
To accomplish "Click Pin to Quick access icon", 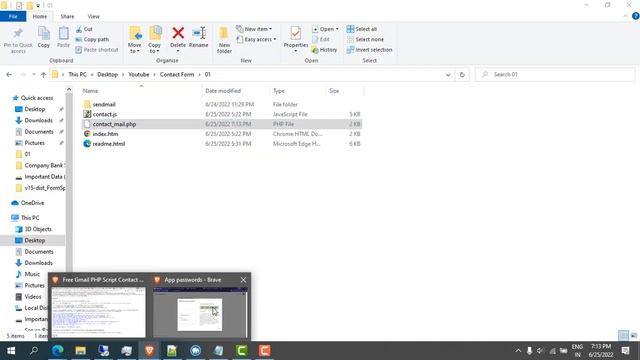I will pos(18,40).
